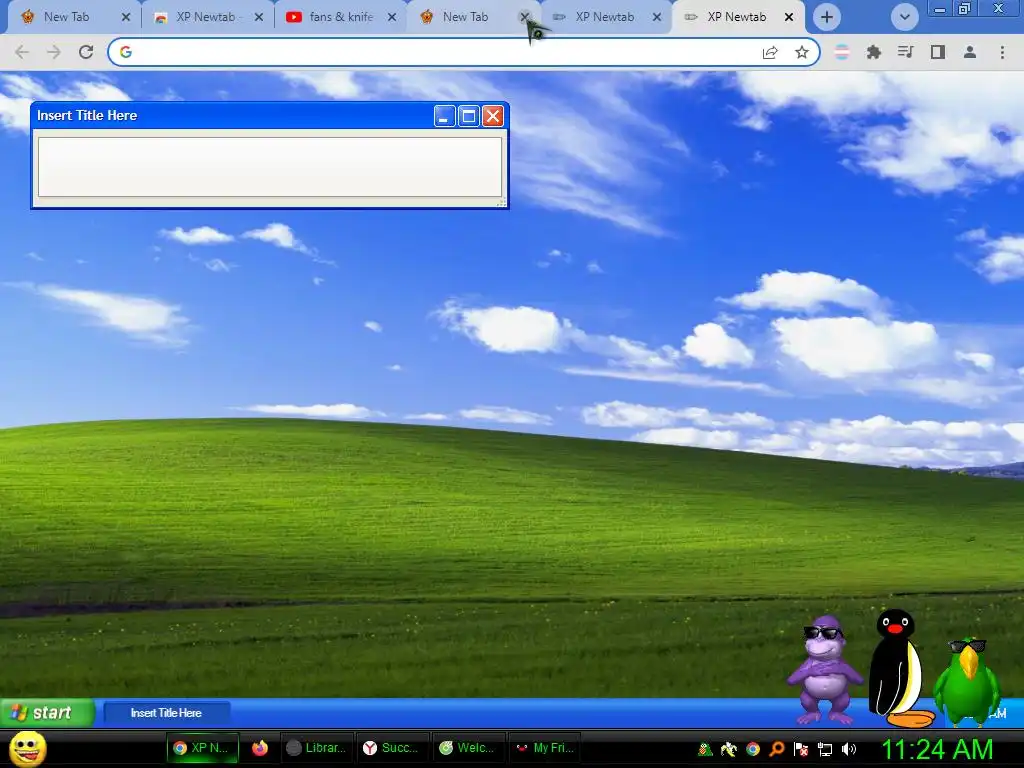
Task: Minimize the Insert Title Here window
Action: coord(445,116)
